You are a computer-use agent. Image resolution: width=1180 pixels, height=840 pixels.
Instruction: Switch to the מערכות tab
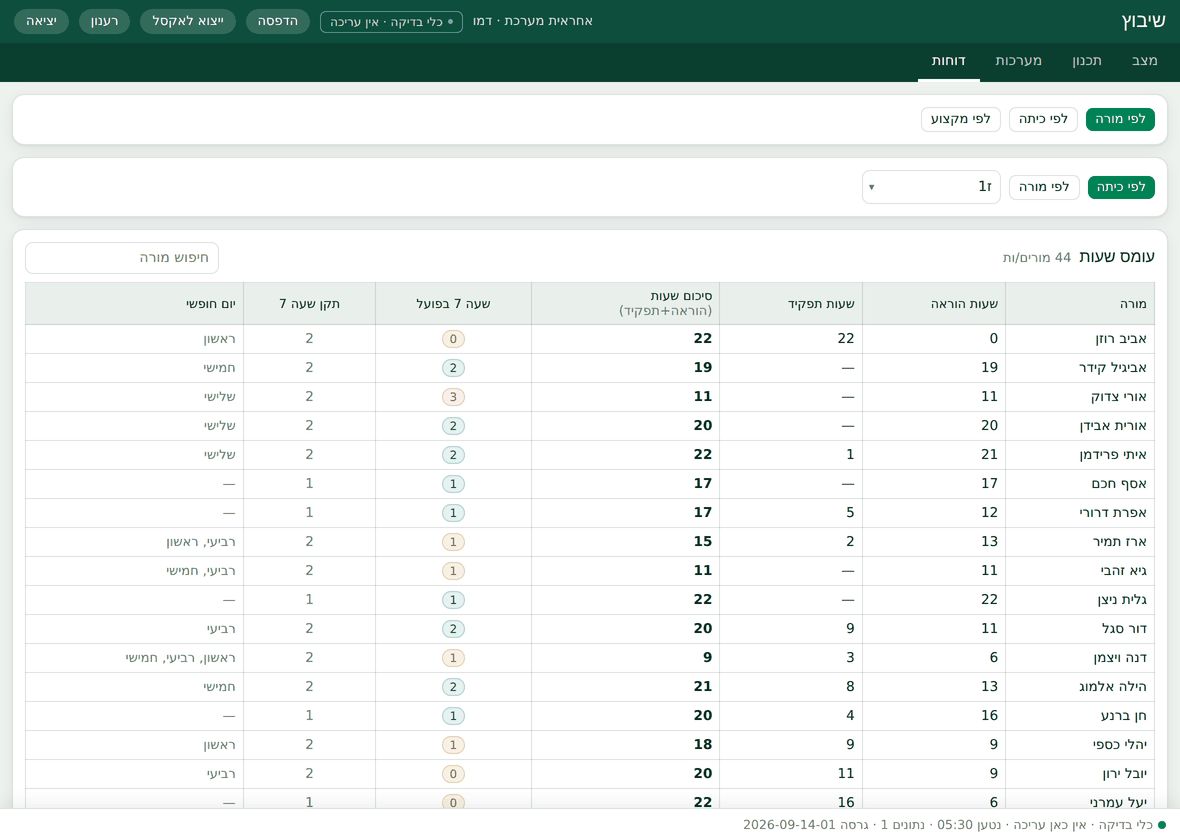(x=1018, y=61)
